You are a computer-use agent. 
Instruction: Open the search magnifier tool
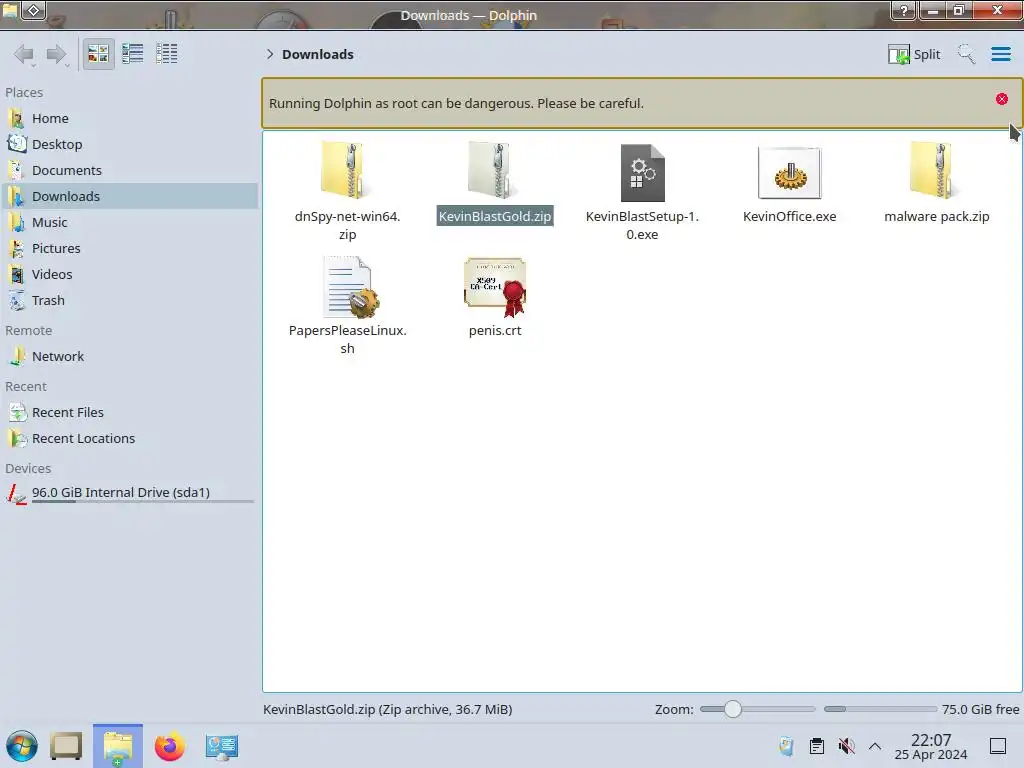coord(966,54)
